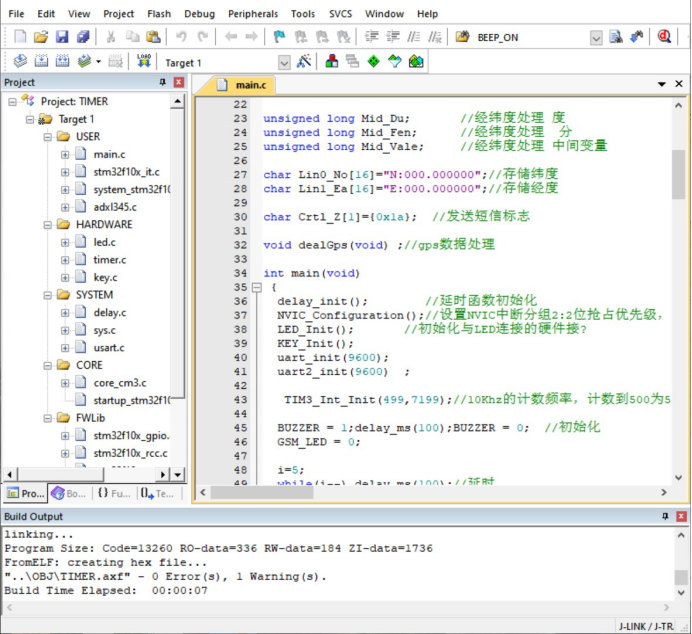Image resolution: width=692 pixels, height=634 pixels.
Task: Click the BEEP_ON find text field
Action: (x=531, y=38)
